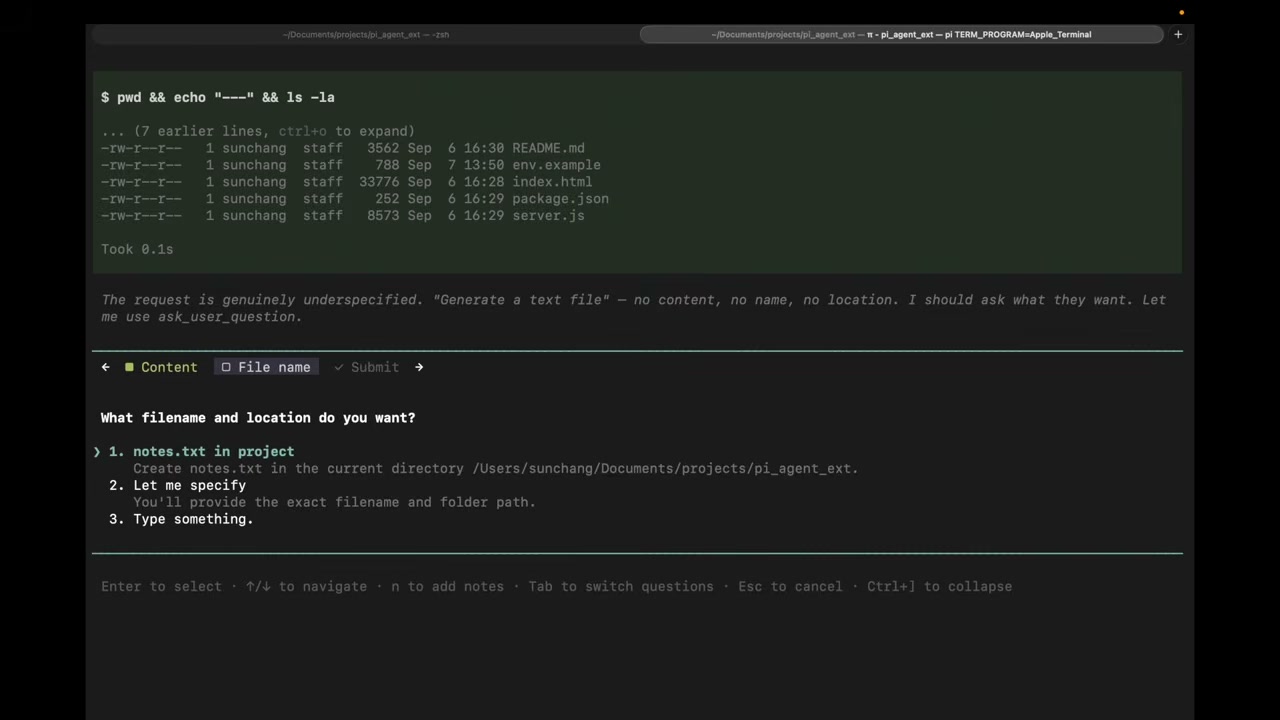Click the Took 0.1s timing text
Image resolution: width=1280 pixels, height=720 pixels.
[x=137, y=249]
